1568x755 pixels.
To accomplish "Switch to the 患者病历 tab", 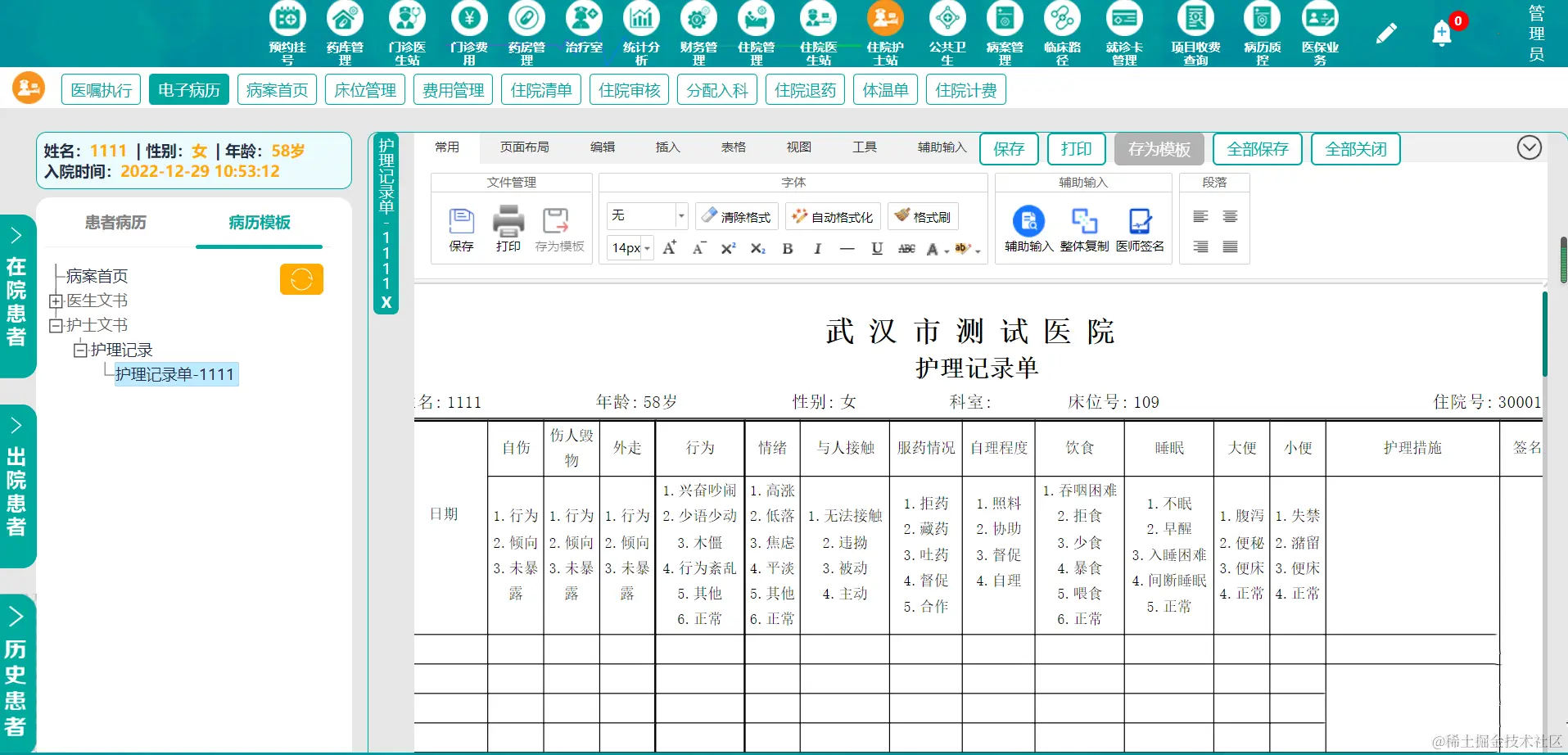I will tap(115, 222).
